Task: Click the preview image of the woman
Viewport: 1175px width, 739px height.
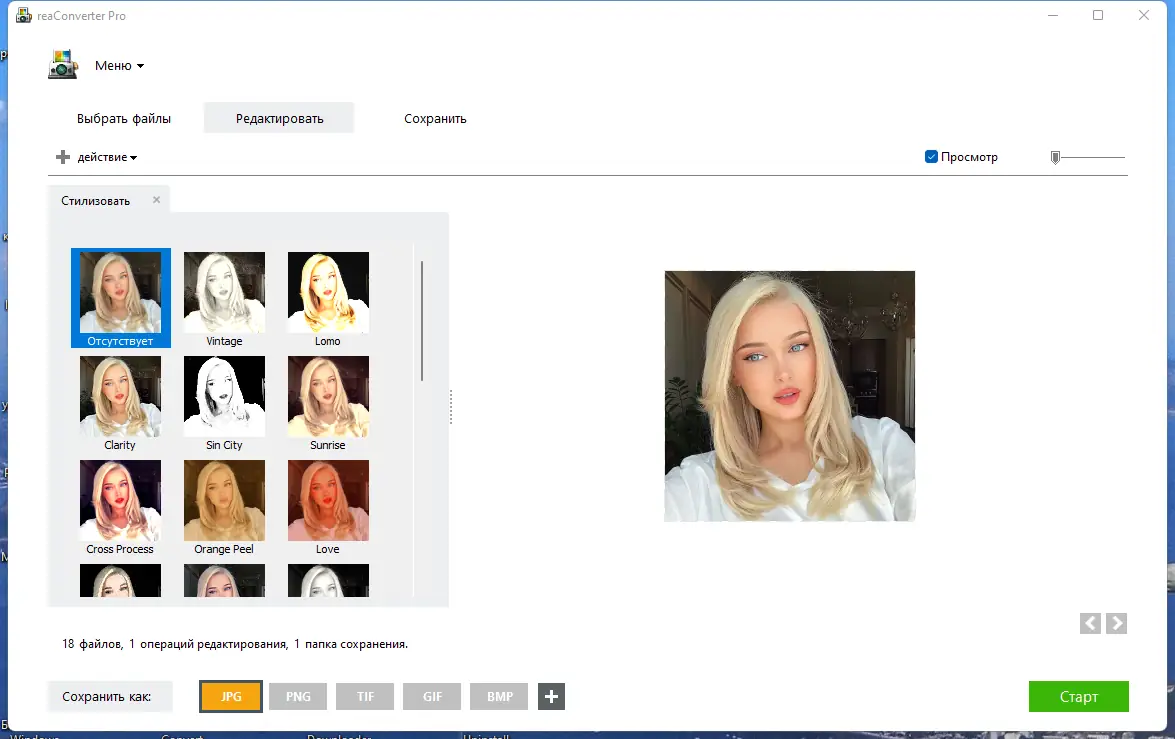Action: pyautogui.click(x=789, y=396)
